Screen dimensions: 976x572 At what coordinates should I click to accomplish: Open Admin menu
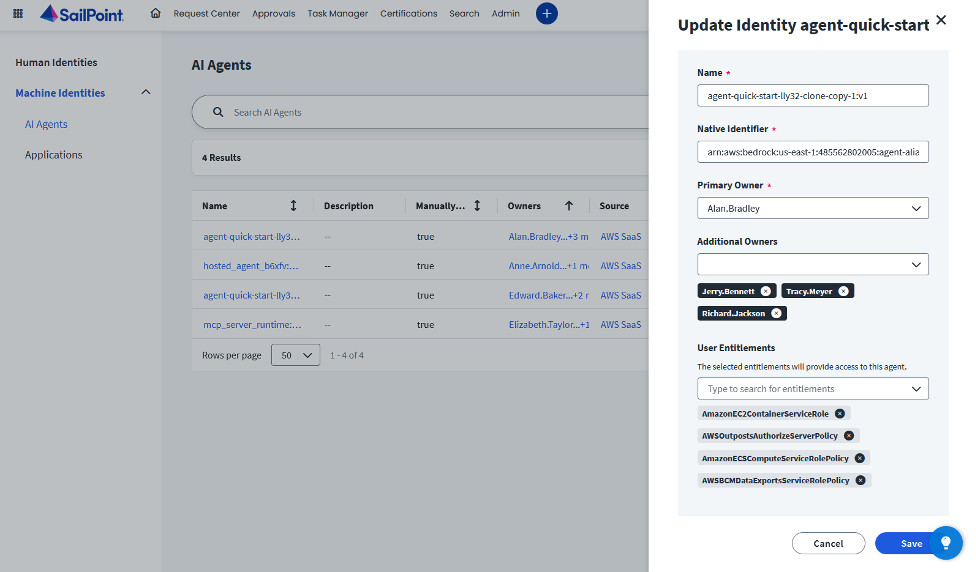tap(505, 13)
